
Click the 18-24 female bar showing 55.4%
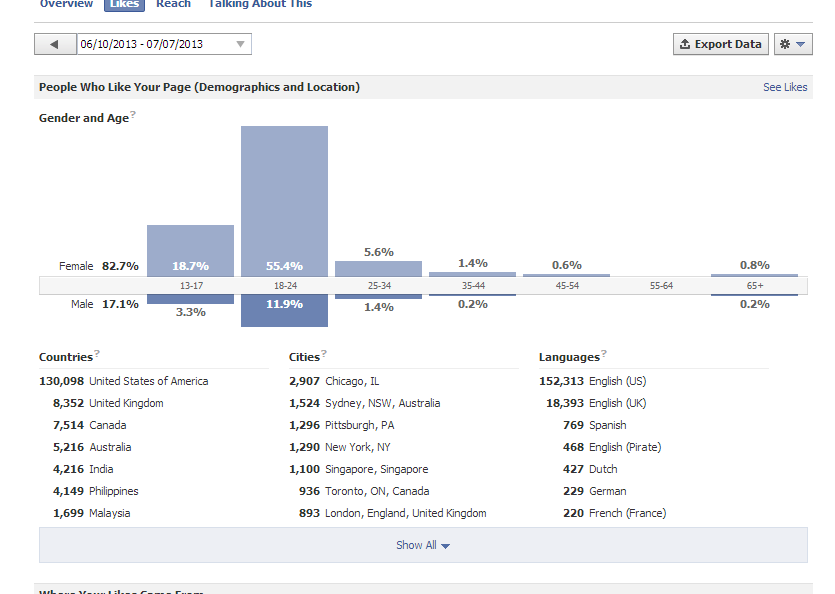coord(284,201)
